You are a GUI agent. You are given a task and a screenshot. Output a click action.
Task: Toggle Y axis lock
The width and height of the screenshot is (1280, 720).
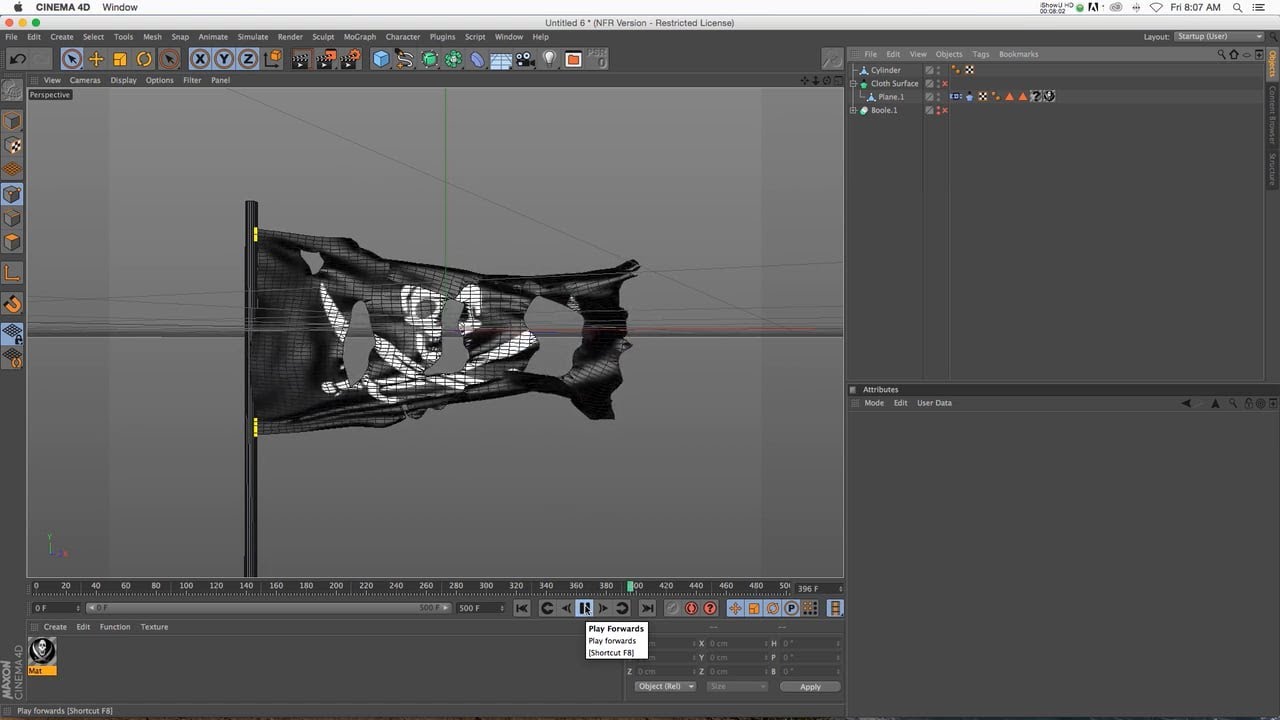pyautogui.click(x=224, y=59)
